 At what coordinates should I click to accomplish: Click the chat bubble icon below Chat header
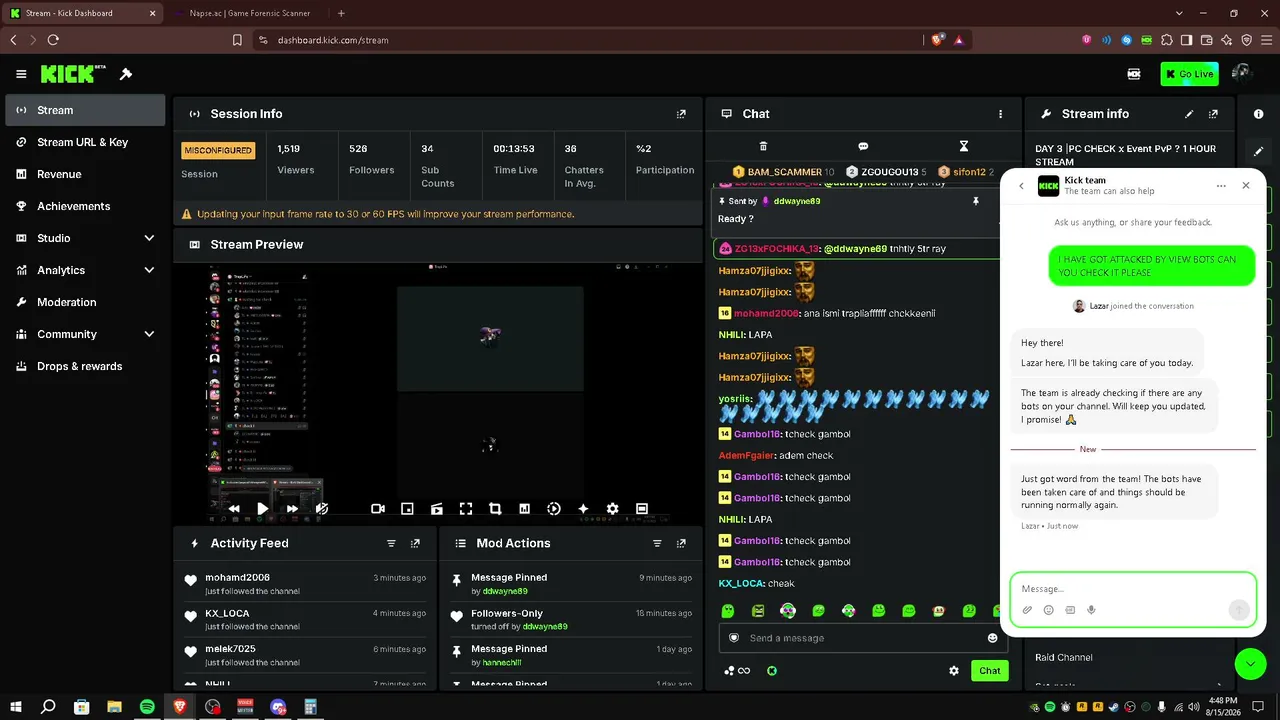[863, 146]
